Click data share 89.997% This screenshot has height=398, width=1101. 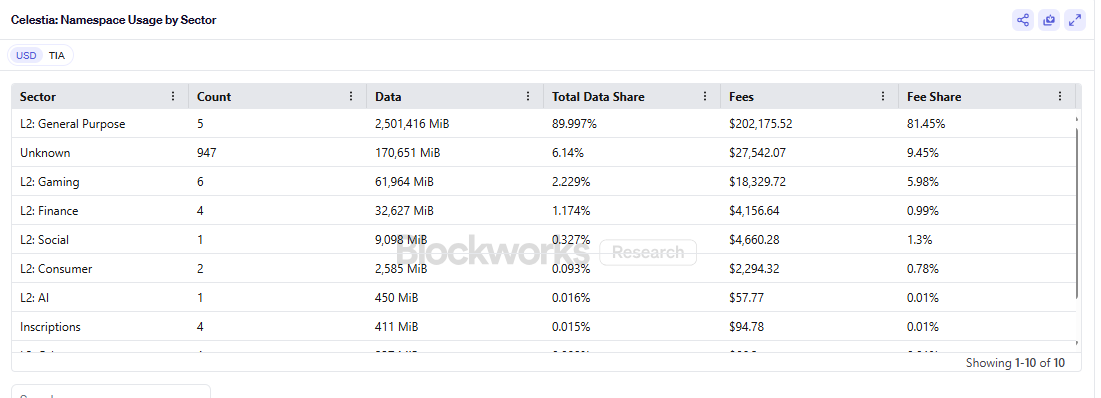coord(574,124)
